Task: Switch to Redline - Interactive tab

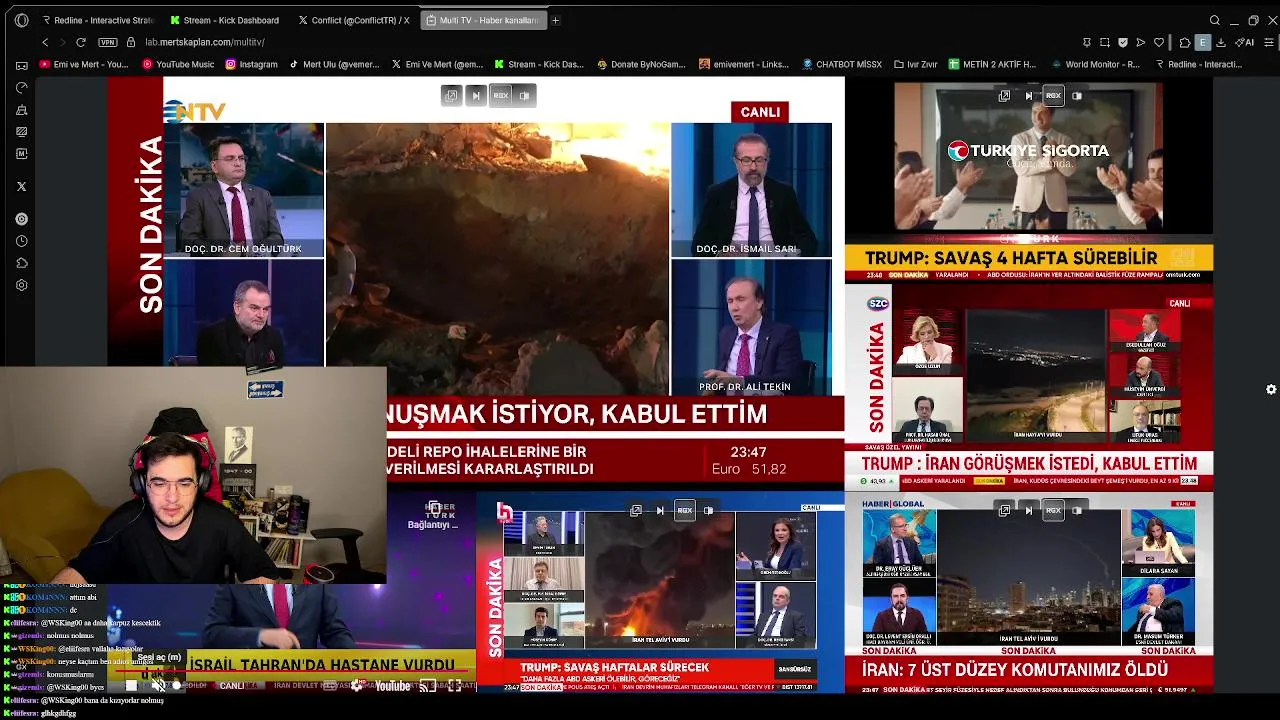Action: tap(97, 20)
